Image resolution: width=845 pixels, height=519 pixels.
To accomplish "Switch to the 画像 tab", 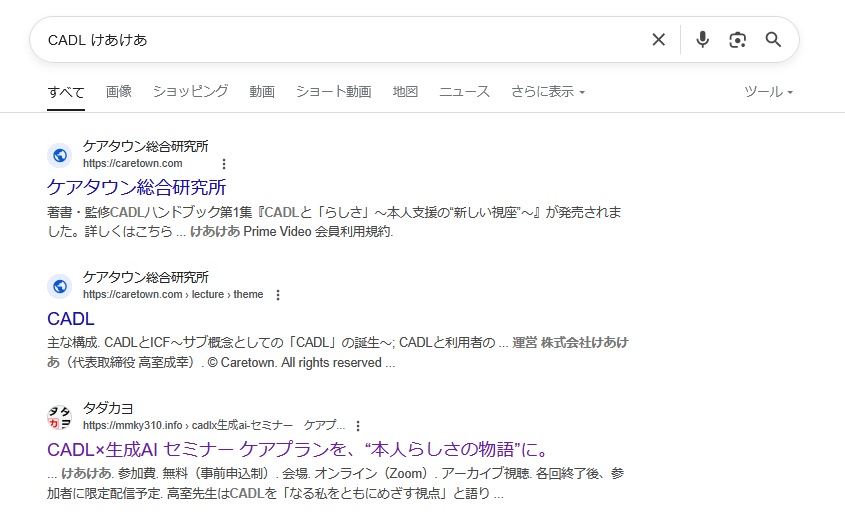I will click(119, 92).
